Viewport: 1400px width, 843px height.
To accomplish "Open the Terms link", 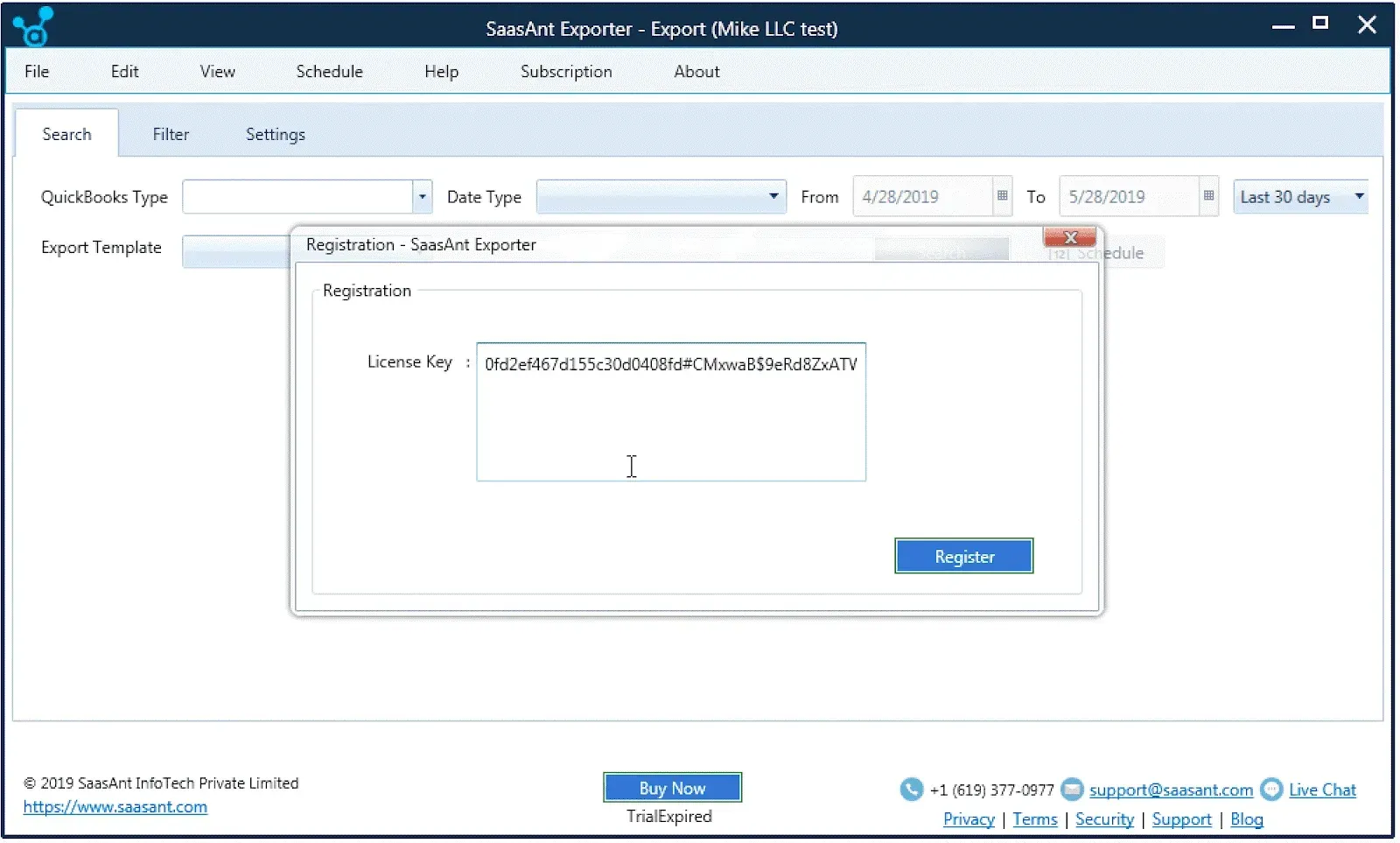I will point(1035,819).
